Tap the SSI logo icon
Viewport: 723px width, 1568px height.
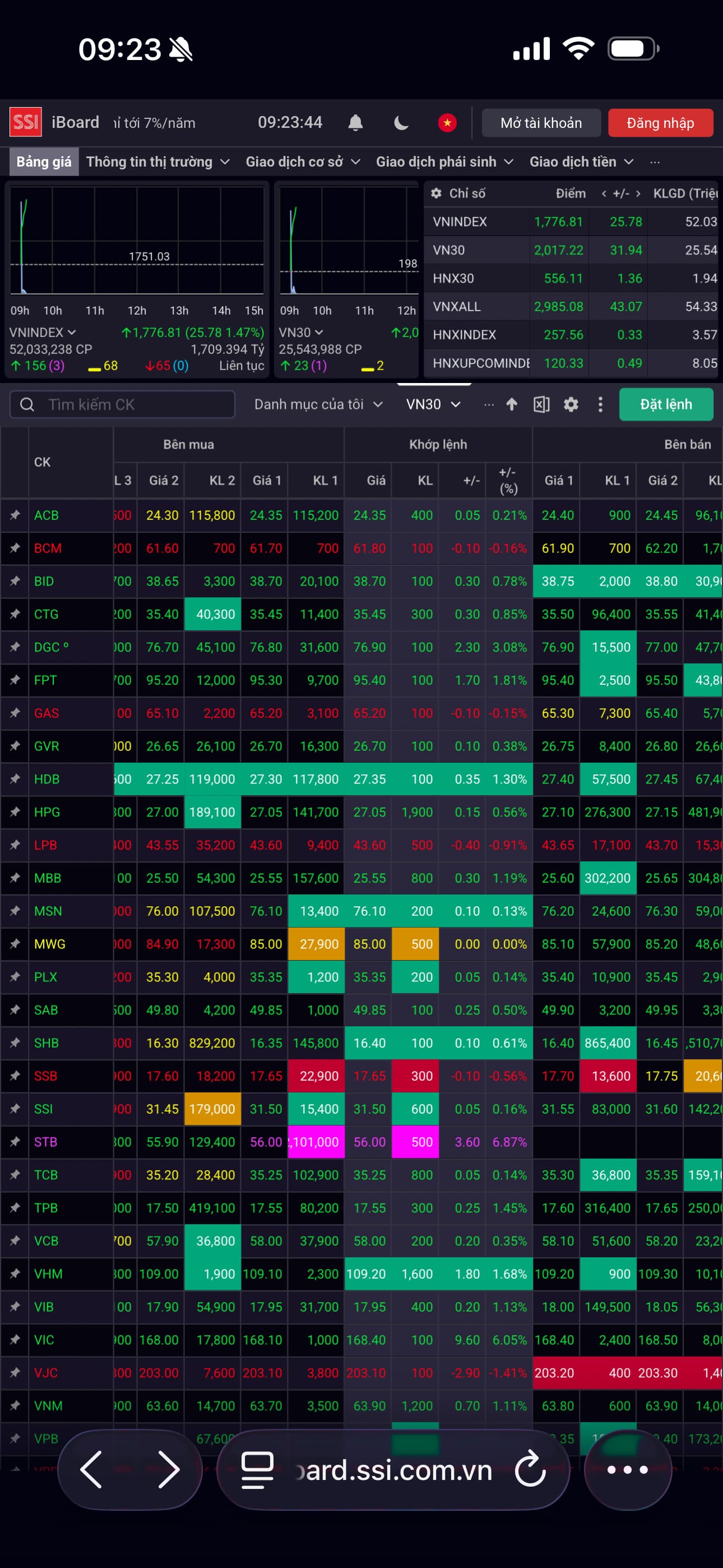coord(25,122)
